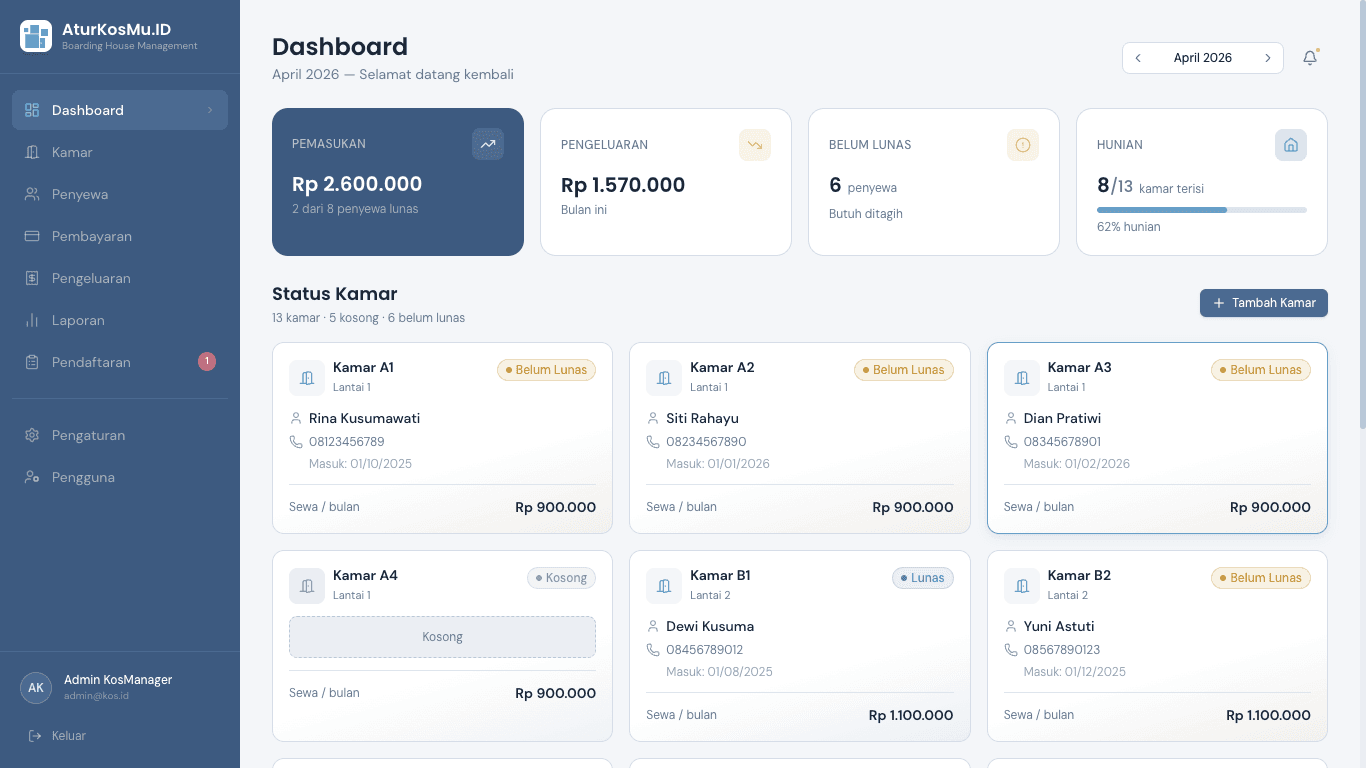
Task: Click the door icon of Kamar B1
Action: (664, 586)
